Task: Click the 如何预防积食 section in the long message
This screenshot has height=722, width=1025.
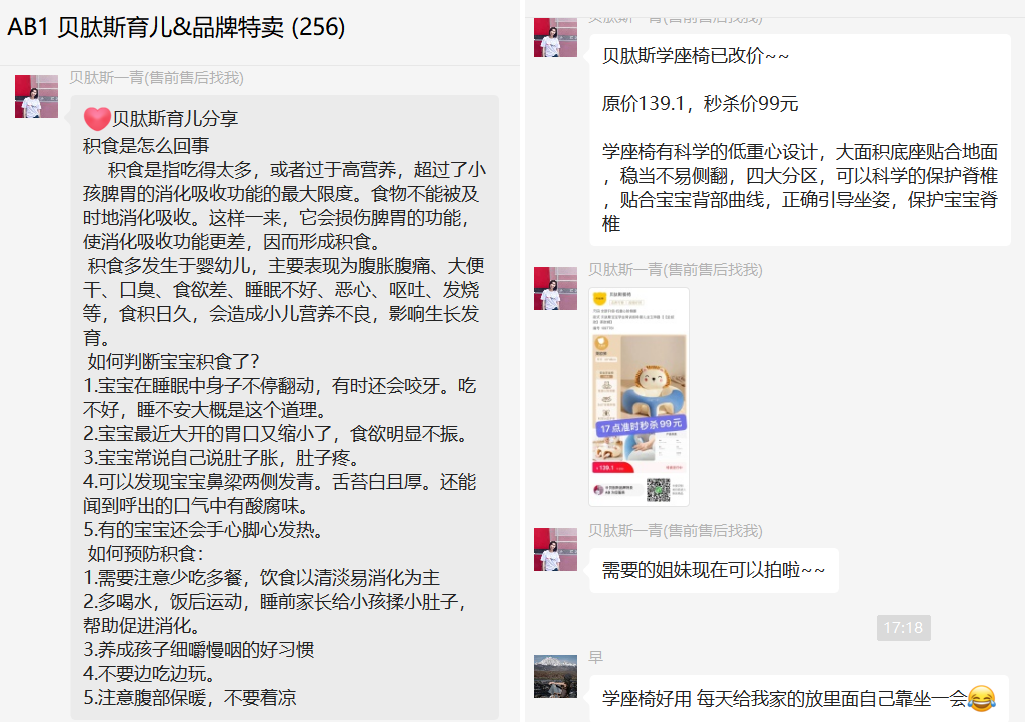Action: [146, 554]
